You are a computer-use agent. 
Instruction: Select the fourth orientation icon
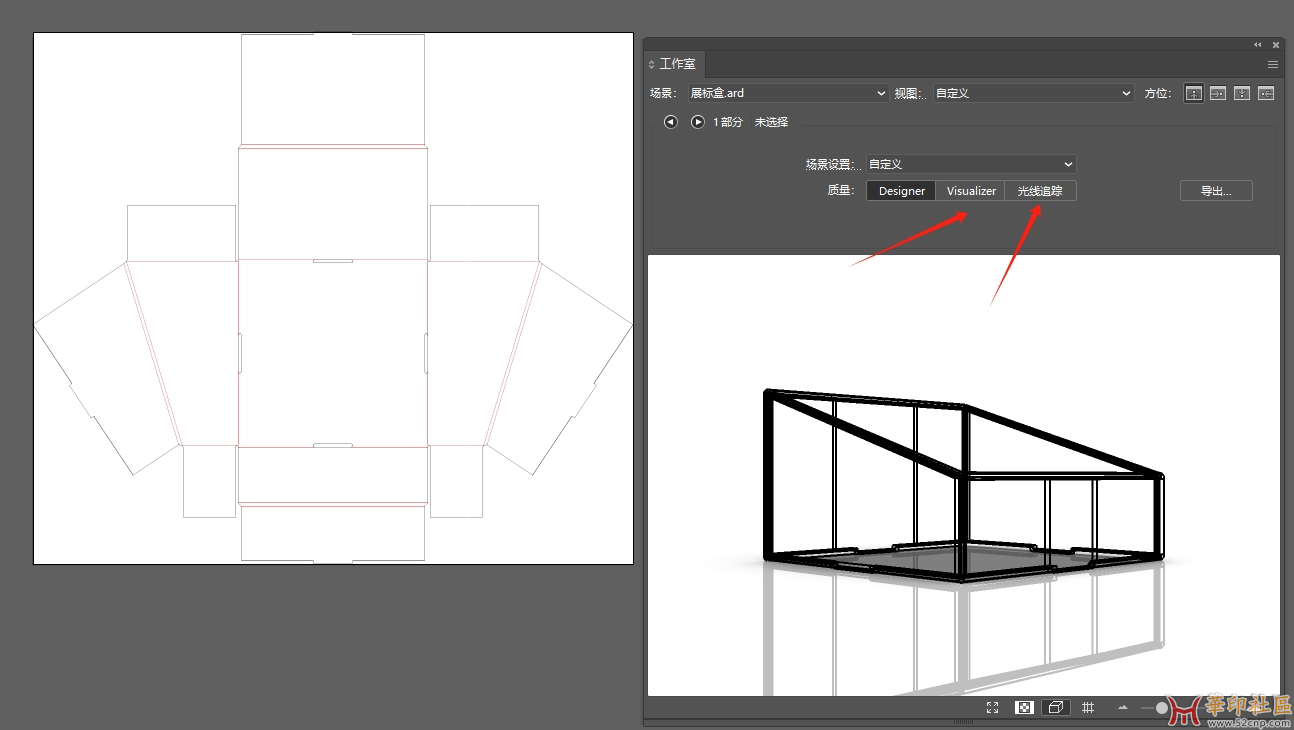coord(1266,93)
